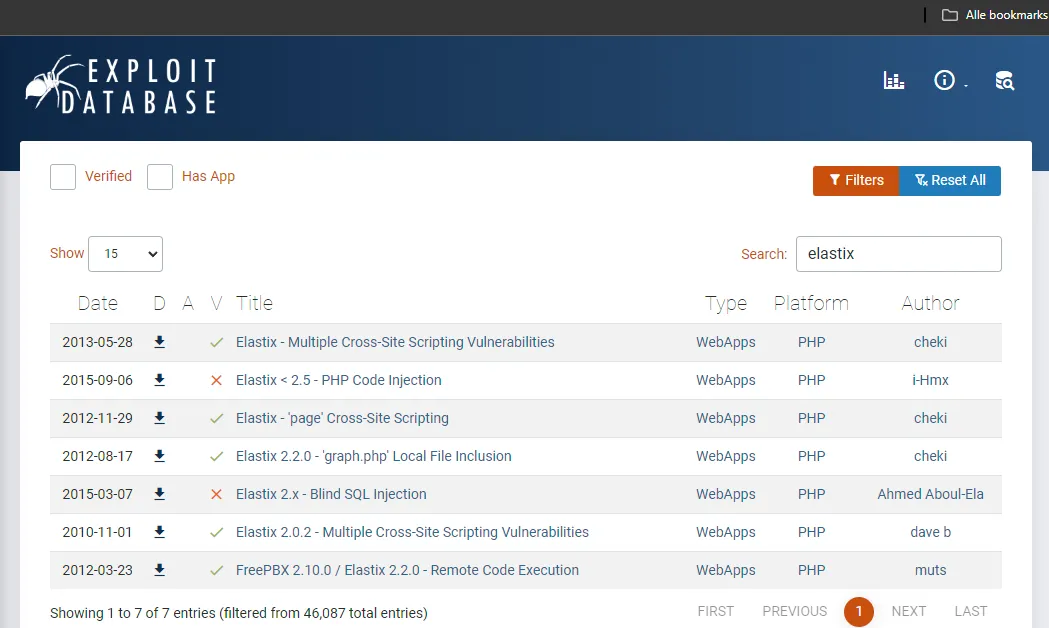Open the Elastix 'page' Cross-Site Scripting link

pos(342,418)
